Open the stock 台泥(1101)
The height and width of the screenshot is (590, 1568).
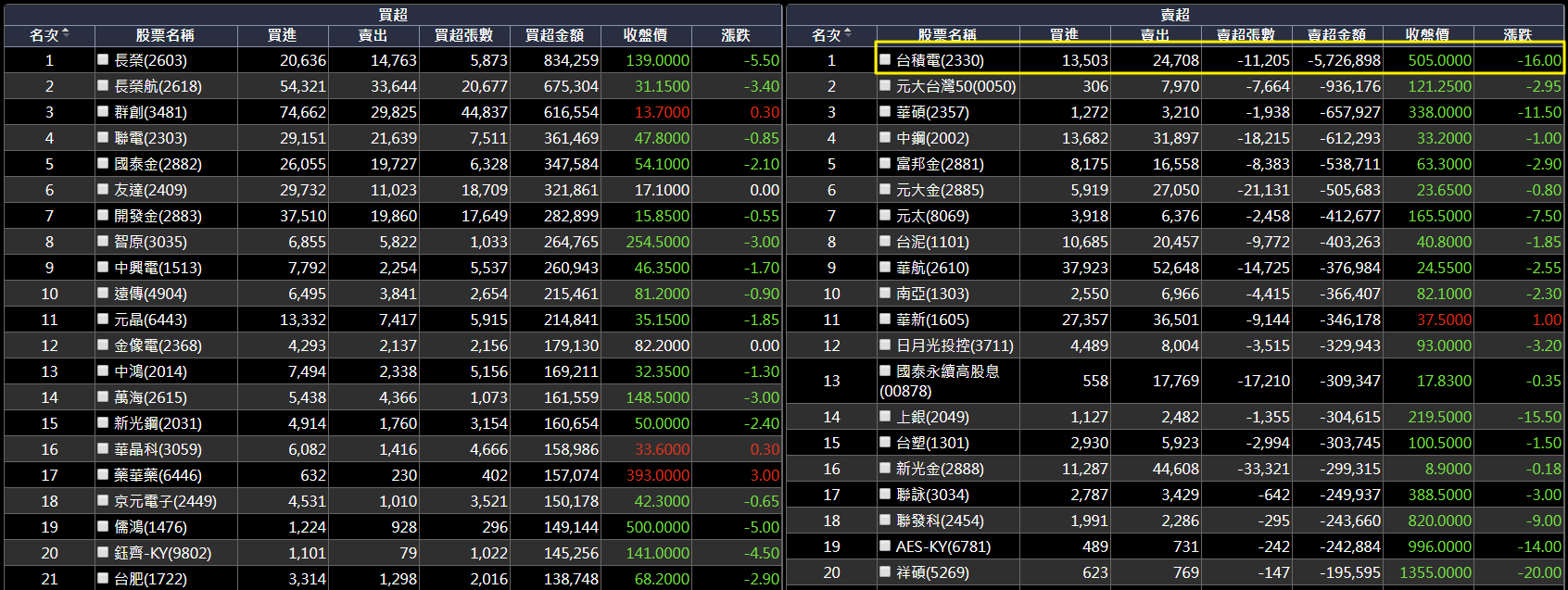point(932,242)
